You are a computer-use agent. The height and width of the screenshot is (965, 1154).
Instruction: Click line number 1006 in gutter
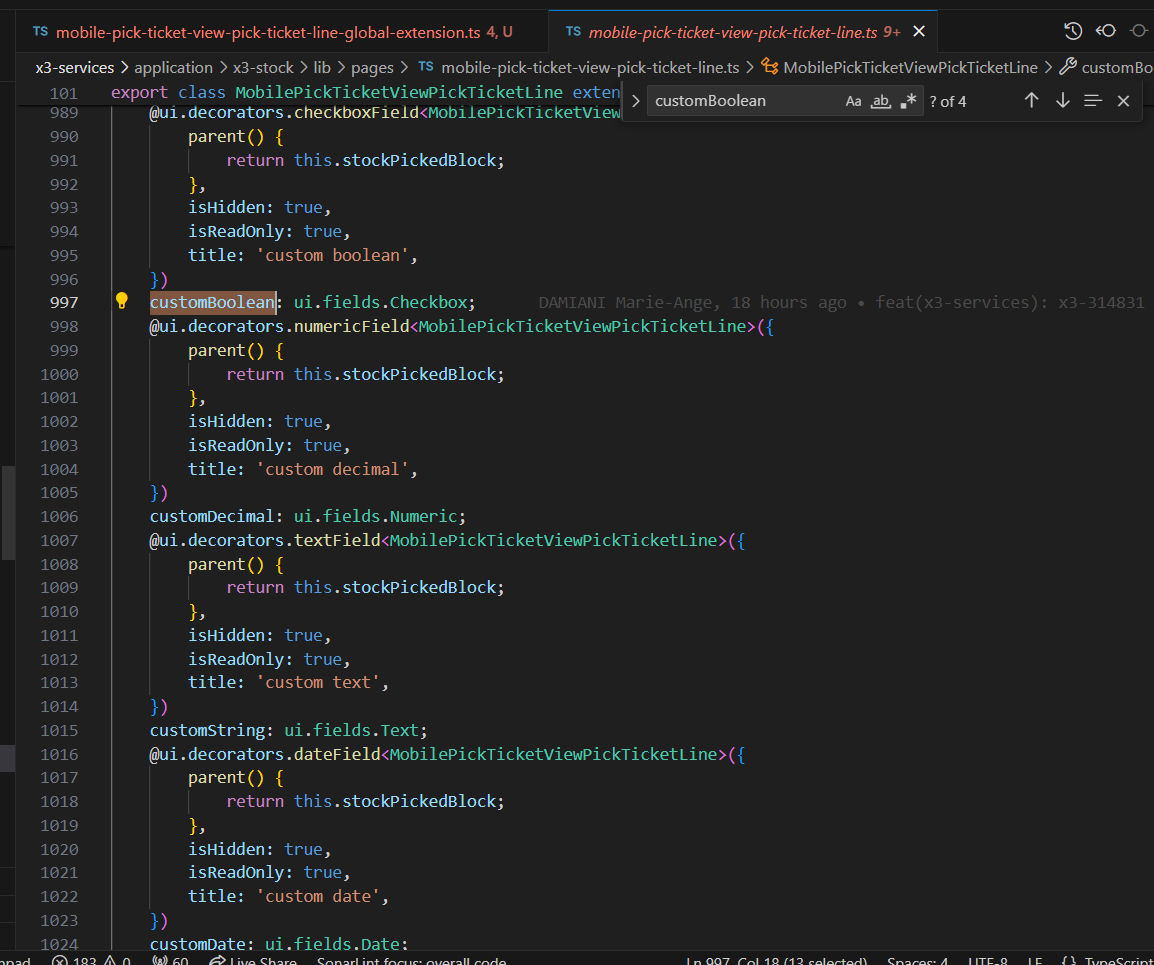click(59, 517)
